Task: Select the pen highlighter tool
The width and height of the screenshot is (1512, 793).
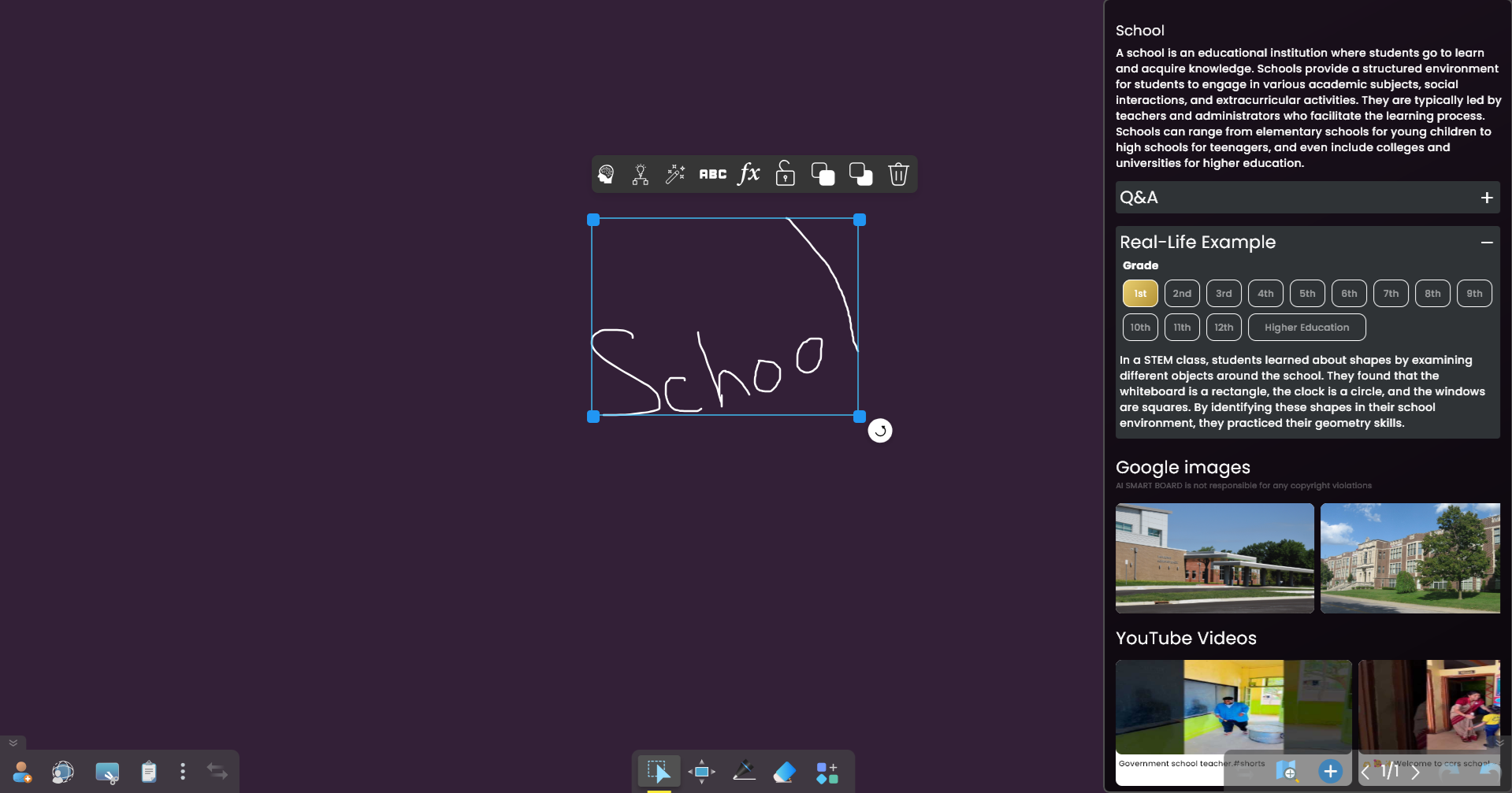Action: 744,772
